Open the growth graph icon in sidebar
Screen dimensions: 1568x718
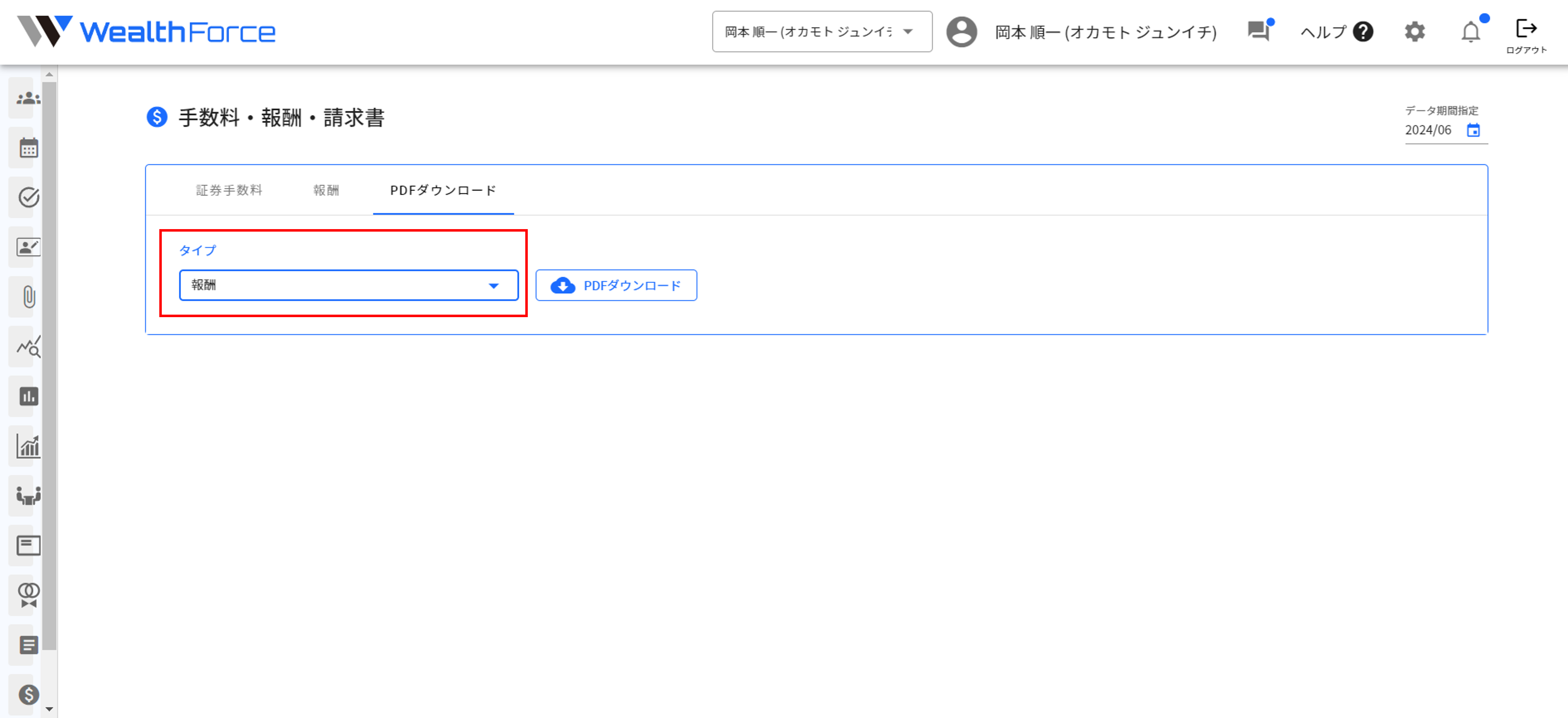coord(28,446)
